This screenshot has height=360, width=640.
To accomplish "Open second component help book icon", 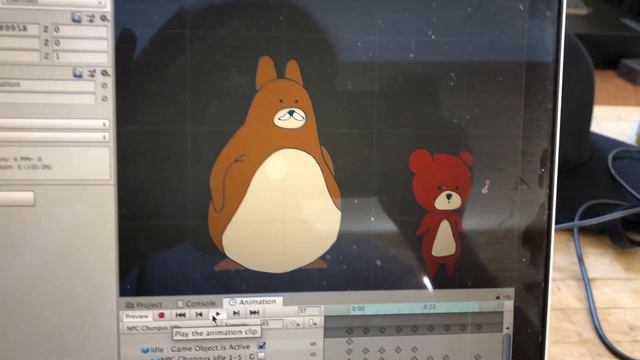I will (x=78, y=73).
